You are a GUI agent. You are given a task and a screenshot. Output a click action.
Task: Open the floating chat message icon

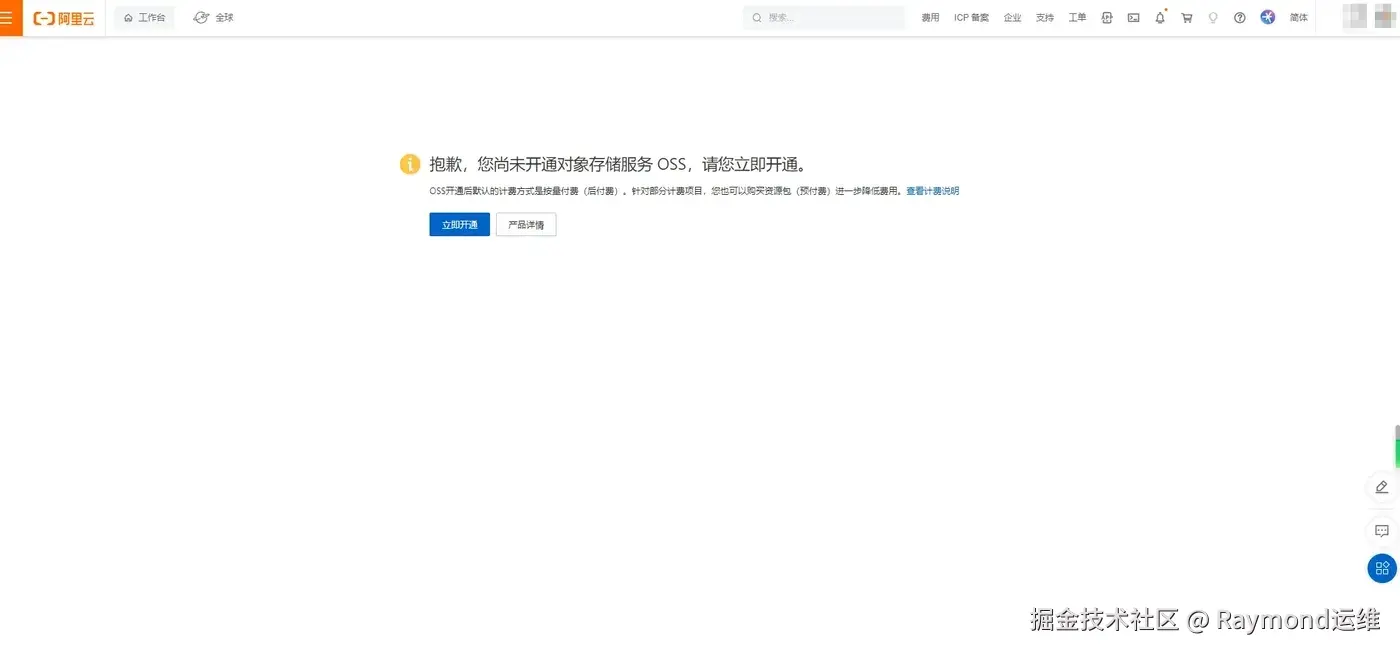pyautogui.click(x=1382, y=530)
